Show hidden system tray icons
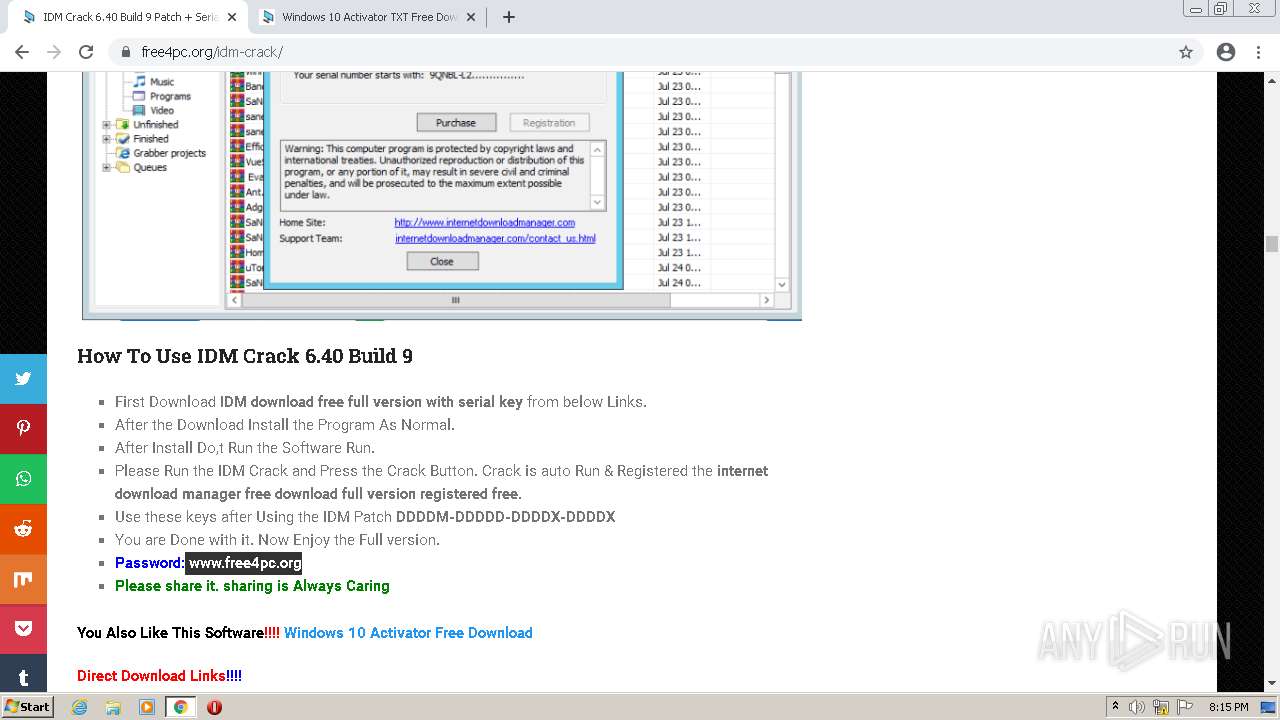The height and width of the screenshot is (720, 1280). point(1115,707)
